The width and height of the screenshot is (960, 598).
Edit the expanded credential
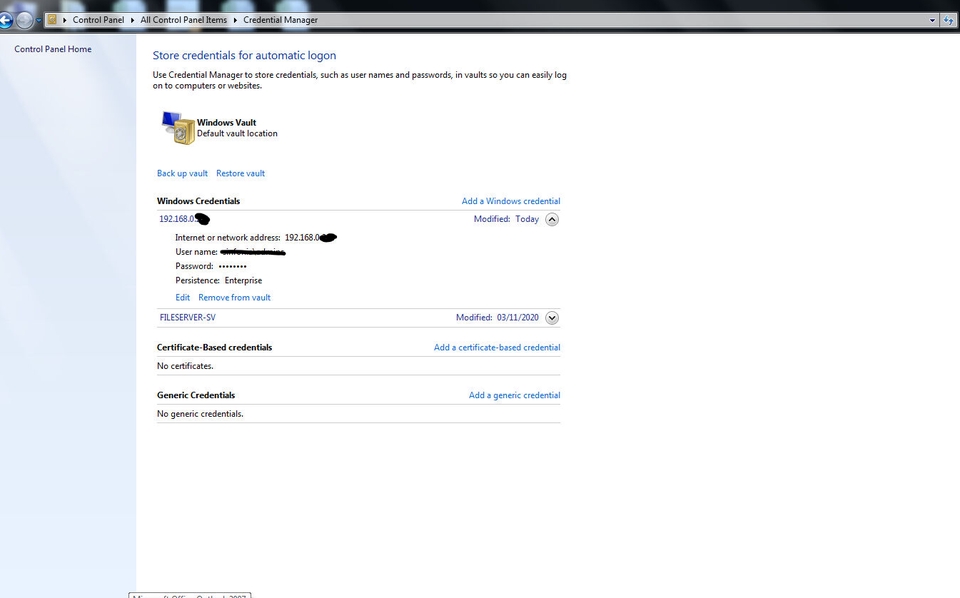coord(182,297)
